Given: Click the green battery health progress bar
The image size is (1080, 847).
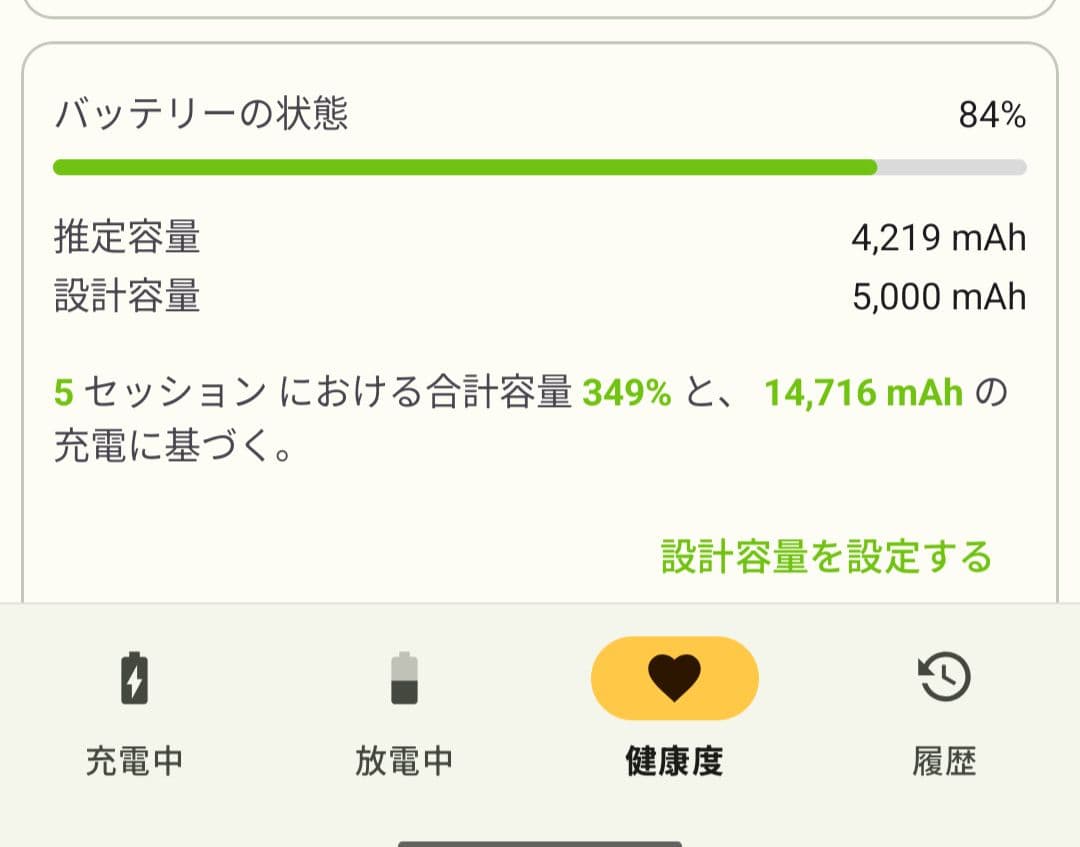Looking at the screenshot, I should (464, 168).
